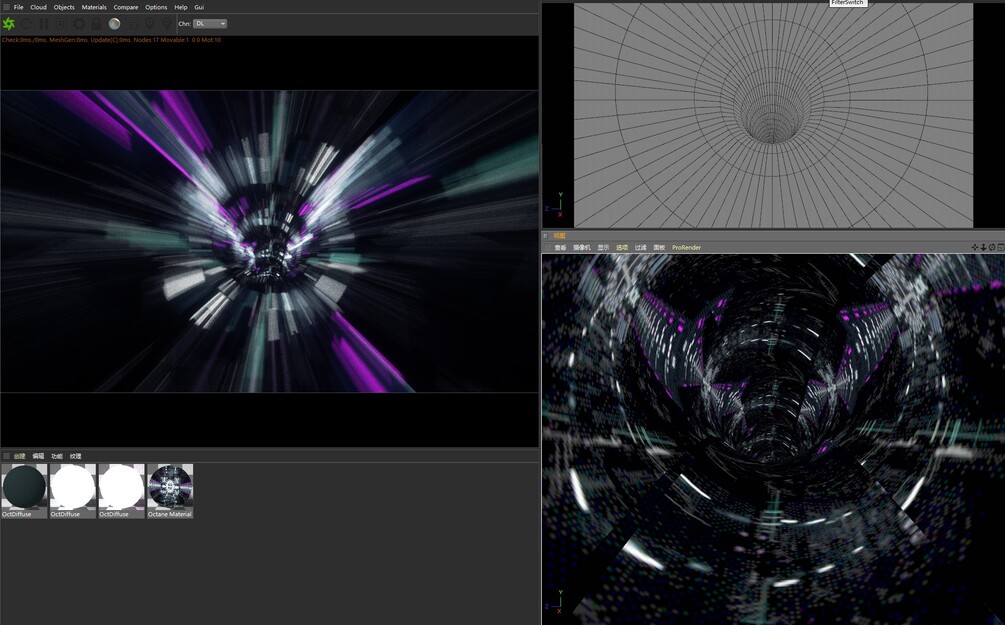Open the Objects menu
The width and height of the screenshot is (1005, 625).
(x=64, y=7)
